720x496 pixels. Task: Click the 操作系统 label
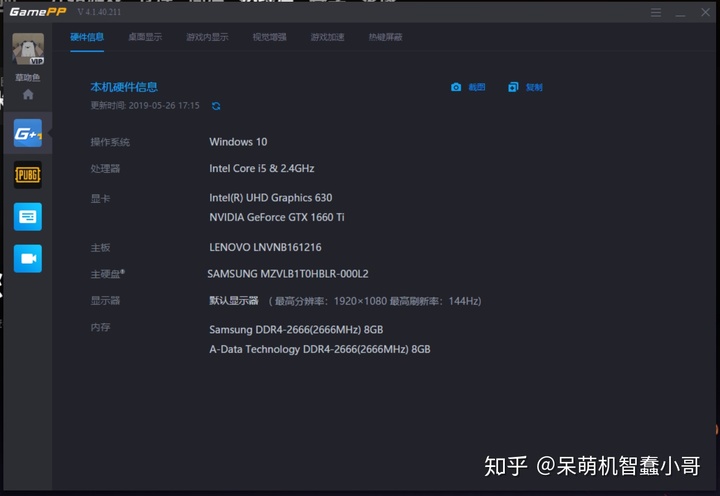110,142
